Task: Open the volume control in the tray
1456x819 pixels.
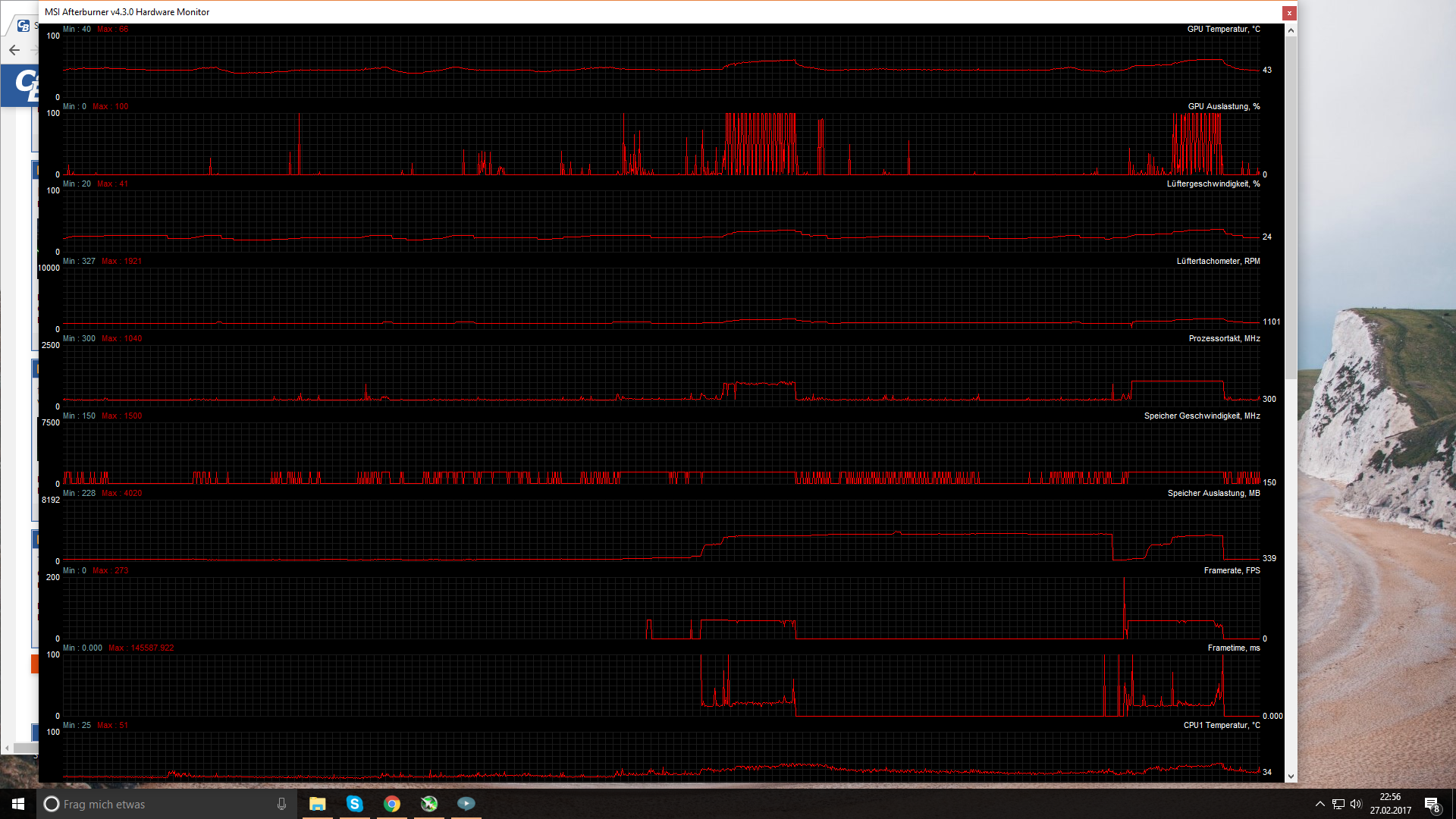Action: click(x=1356, y=804)
